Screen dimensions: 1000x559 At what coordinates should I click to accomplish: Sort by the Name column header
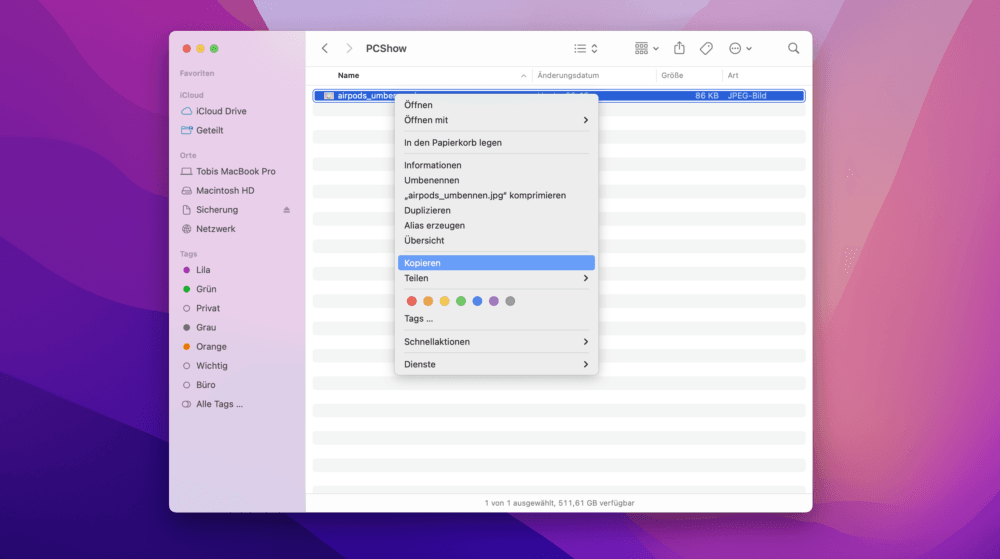348,75
